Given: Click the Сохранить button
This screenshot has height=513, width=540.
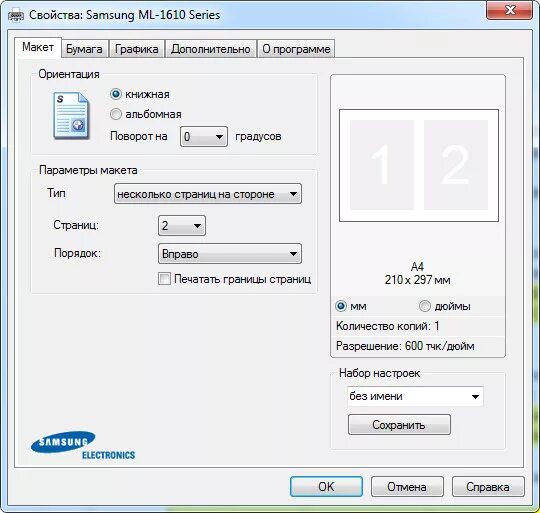Looking at the screenshot, I should (399, 425).
